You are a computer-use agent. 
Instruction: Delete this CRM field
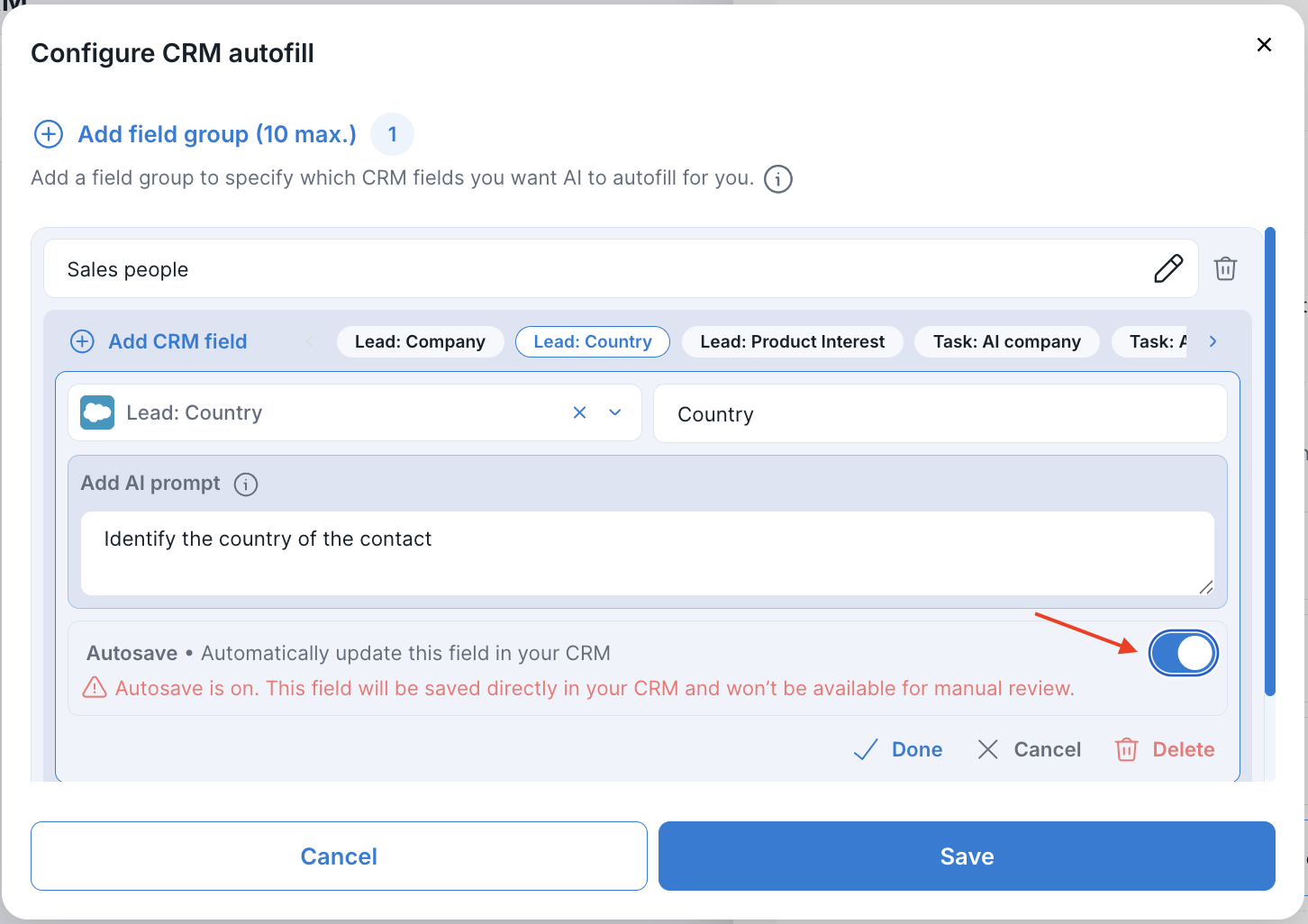1166,749
